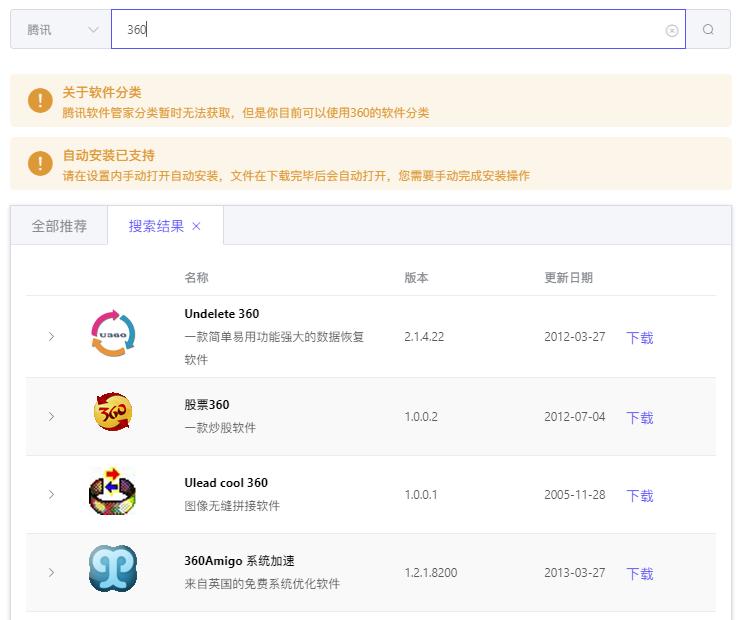Image resolution: width=746 pixels, height=620 pixels.
Task: Click the 自动安装已支持 notice title
Action: (x=108, y=155)
